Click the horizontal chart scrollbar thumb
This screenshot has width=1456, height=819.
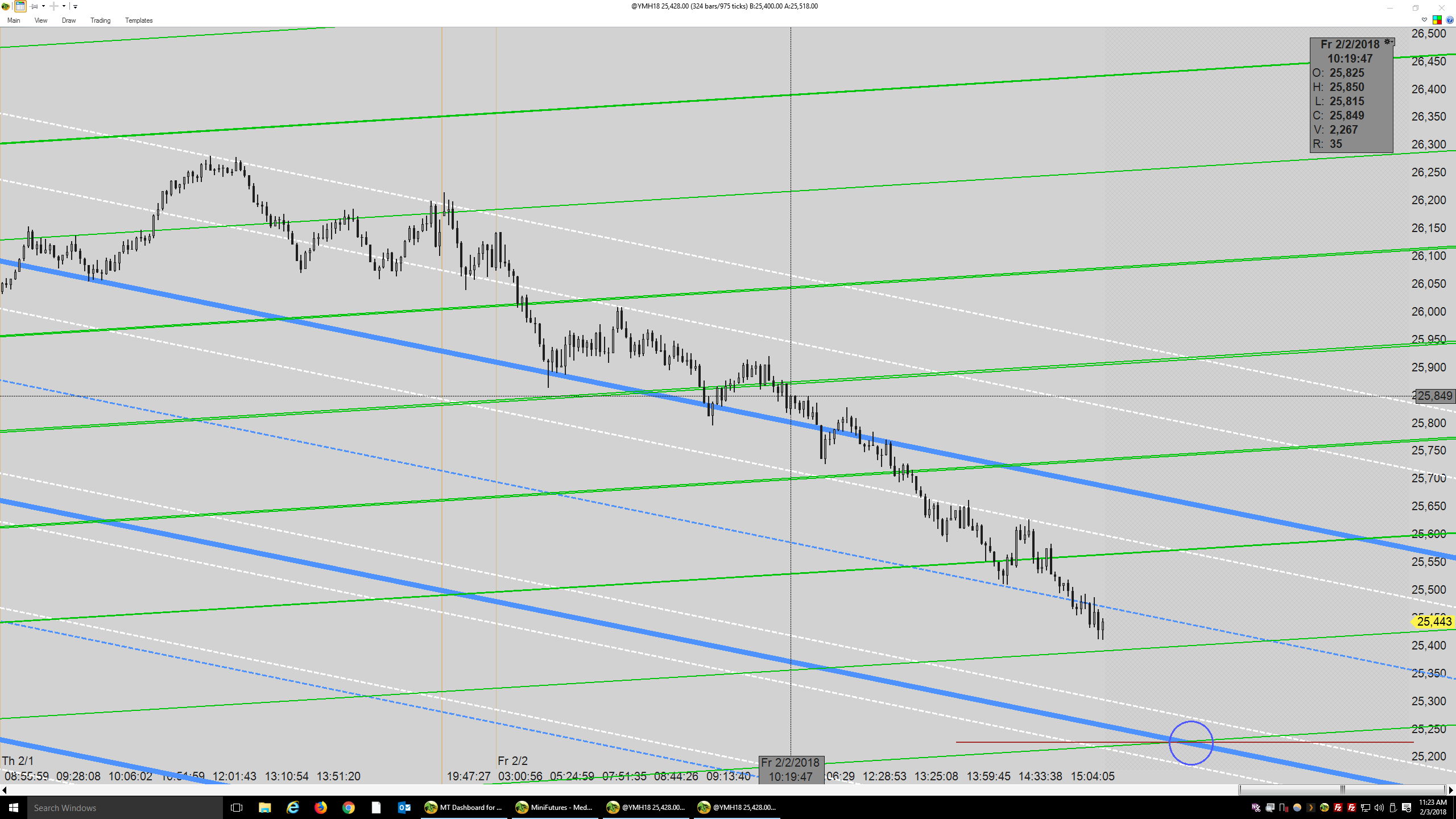(1342, 790)
